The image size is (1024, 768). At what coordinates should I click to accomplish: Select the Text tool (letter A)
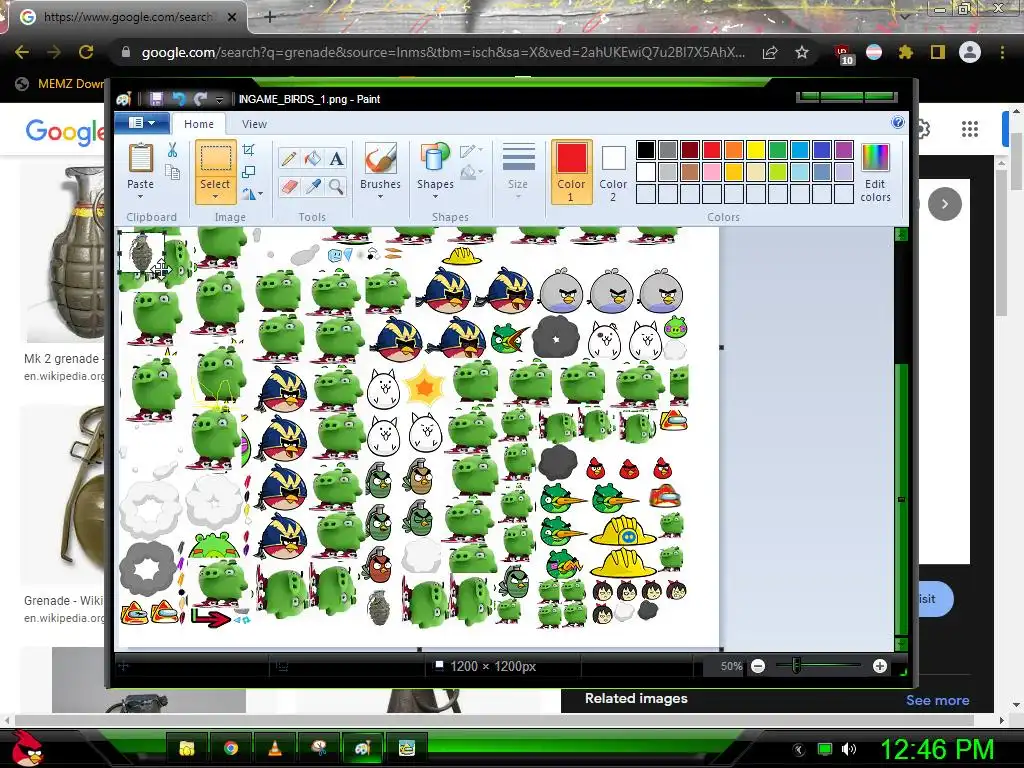[336, 158]
